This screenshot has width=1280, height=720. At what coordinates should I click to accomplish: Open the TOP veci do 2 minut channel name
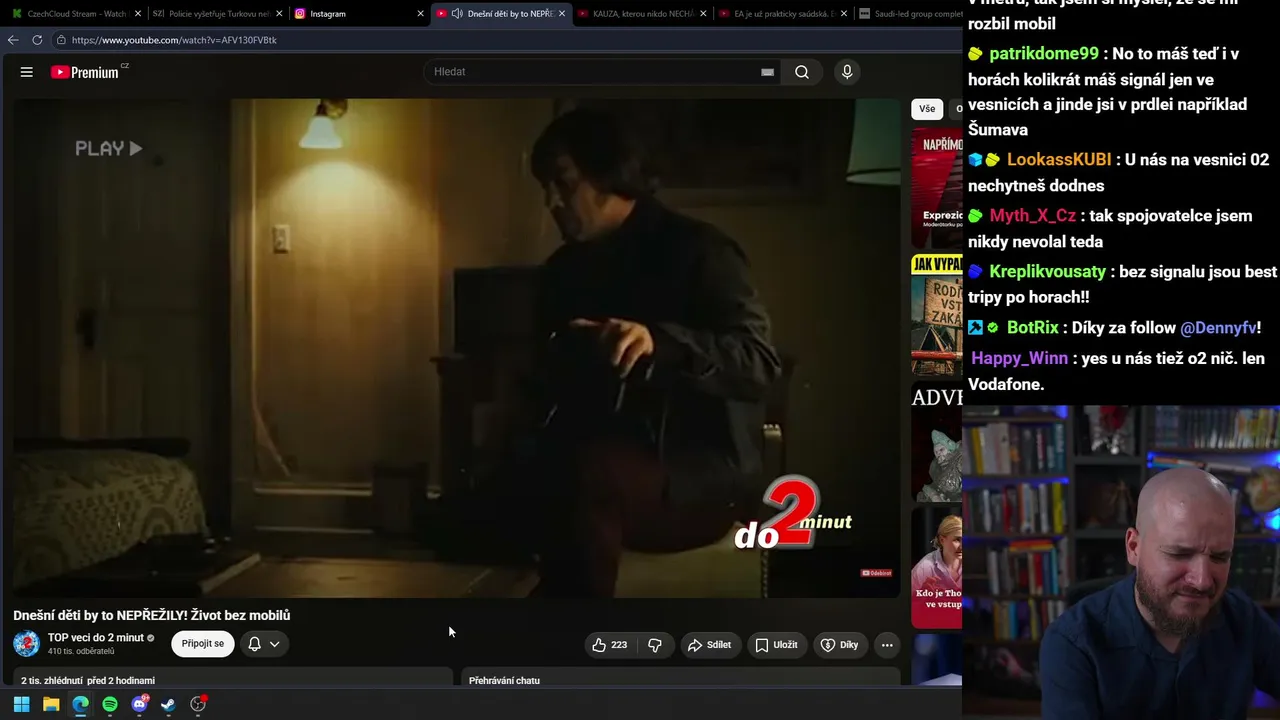[96, 638]
